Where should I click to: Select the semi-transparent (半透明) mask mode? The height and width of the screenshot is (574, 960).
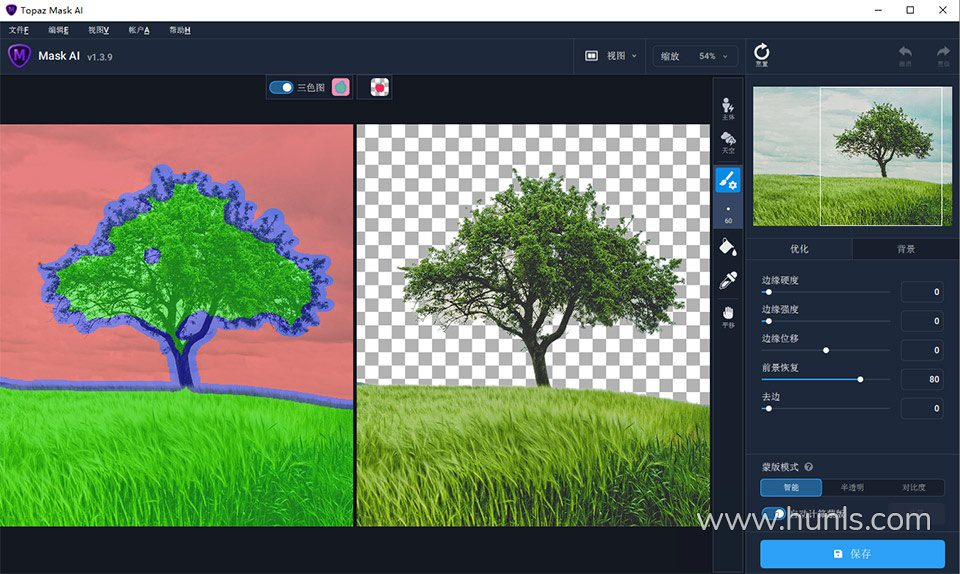852,487
